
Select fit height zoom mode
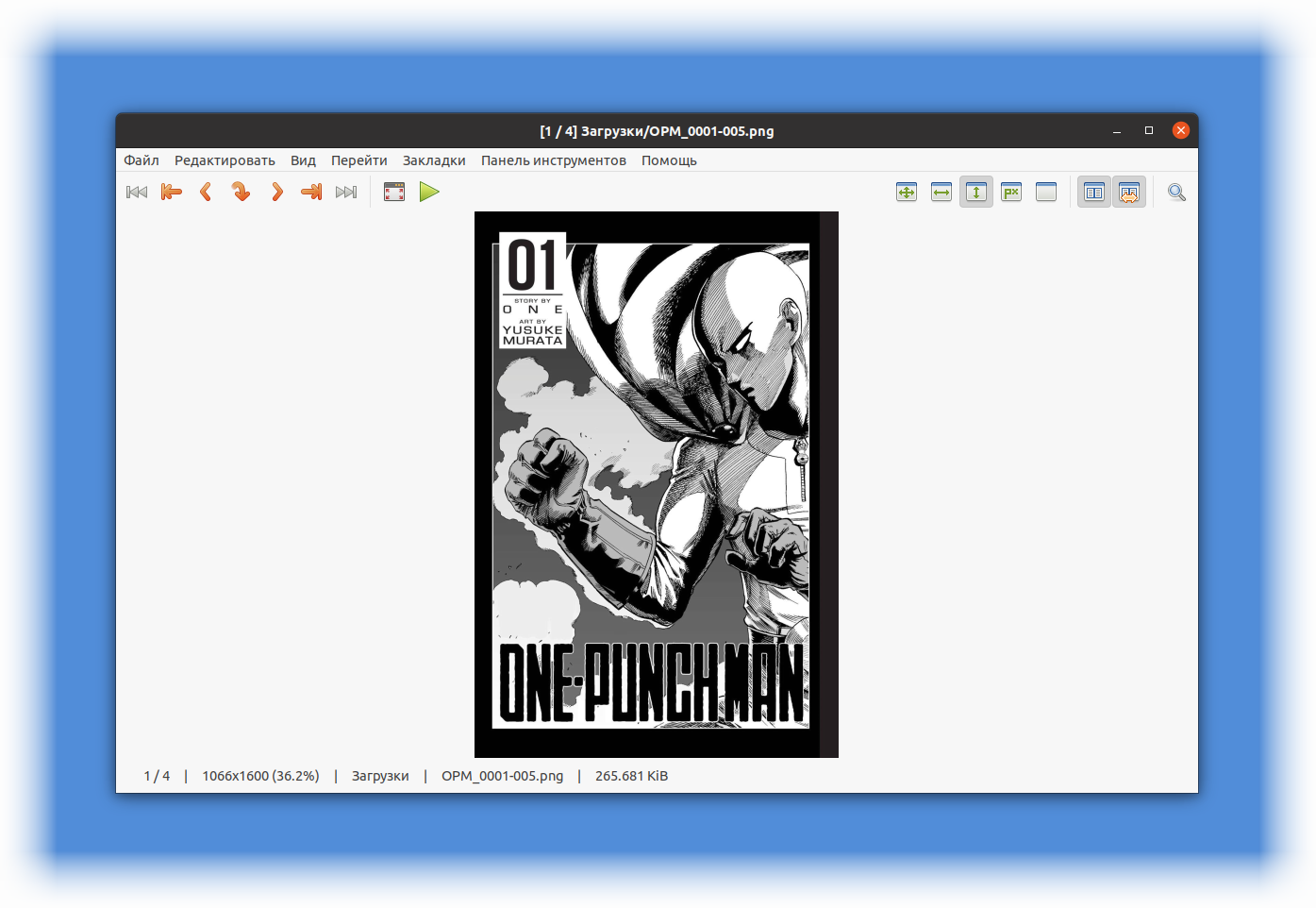(x=976, y=193)
